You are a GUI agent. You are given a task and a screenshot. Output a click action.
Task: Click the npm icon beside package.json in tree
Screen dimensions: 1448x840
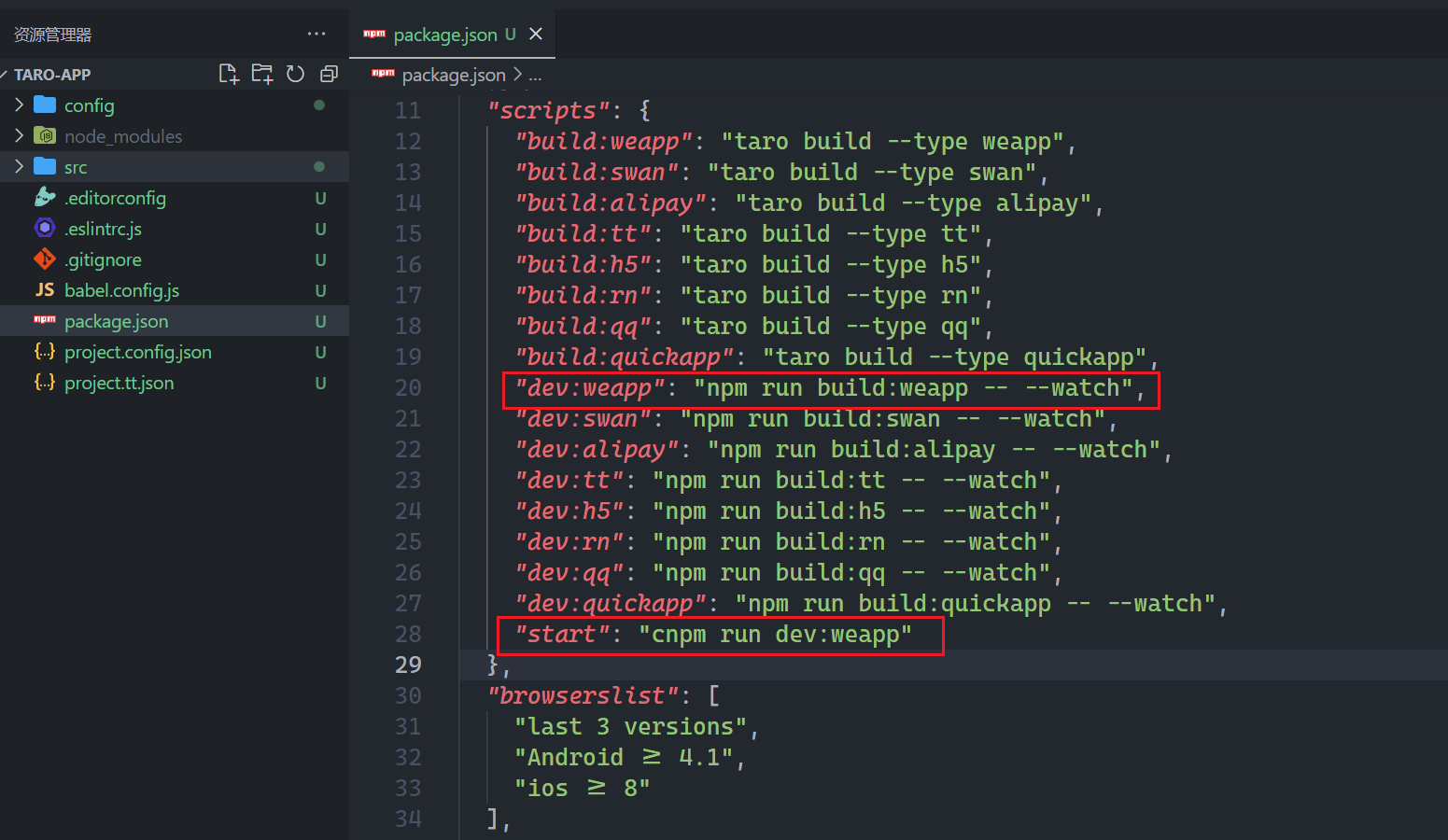coord(45,320)
